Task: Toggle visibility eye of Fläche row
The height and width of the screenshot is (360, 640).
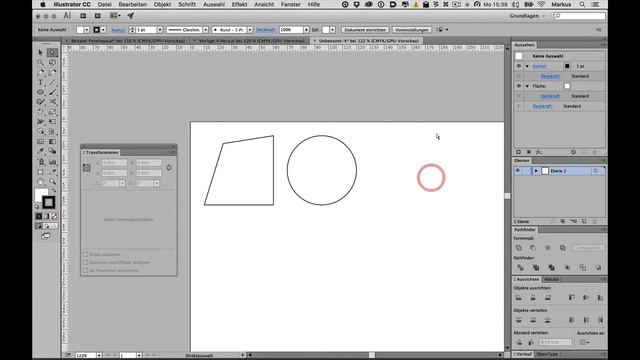Action: [x=519, y=86]
